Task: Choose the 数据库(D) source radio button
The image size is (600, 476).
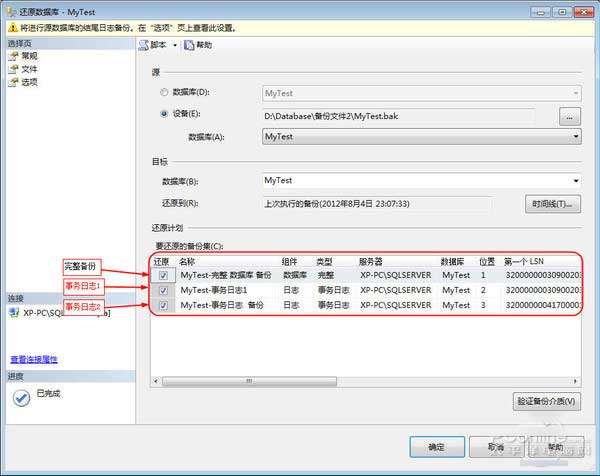Action: (164, 92)
